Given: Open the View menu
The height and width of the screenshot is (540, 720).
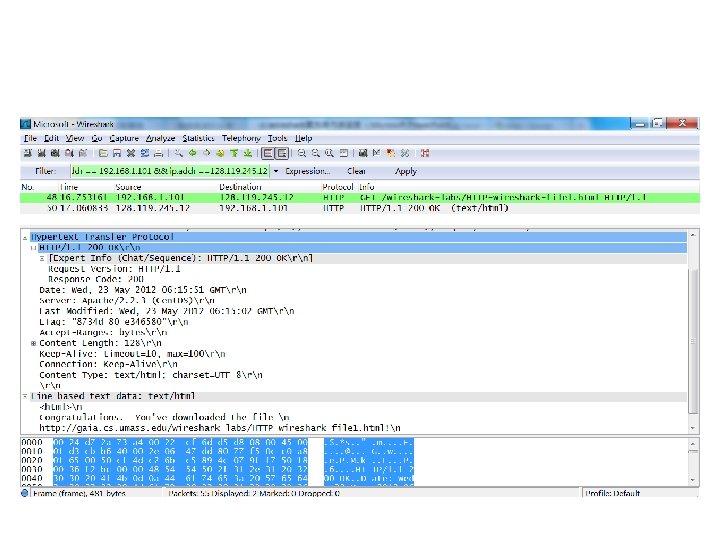Looking at the screenshot, I should click(74, 138).
